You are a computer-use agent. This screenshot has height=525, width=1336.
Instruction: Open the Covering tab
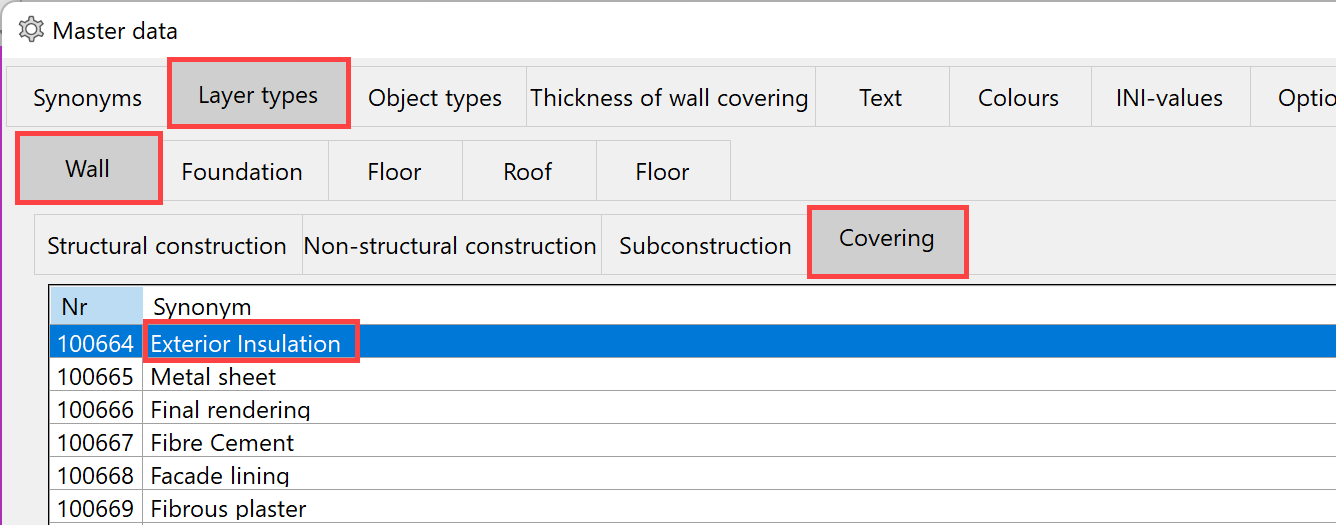coord(887,241)
